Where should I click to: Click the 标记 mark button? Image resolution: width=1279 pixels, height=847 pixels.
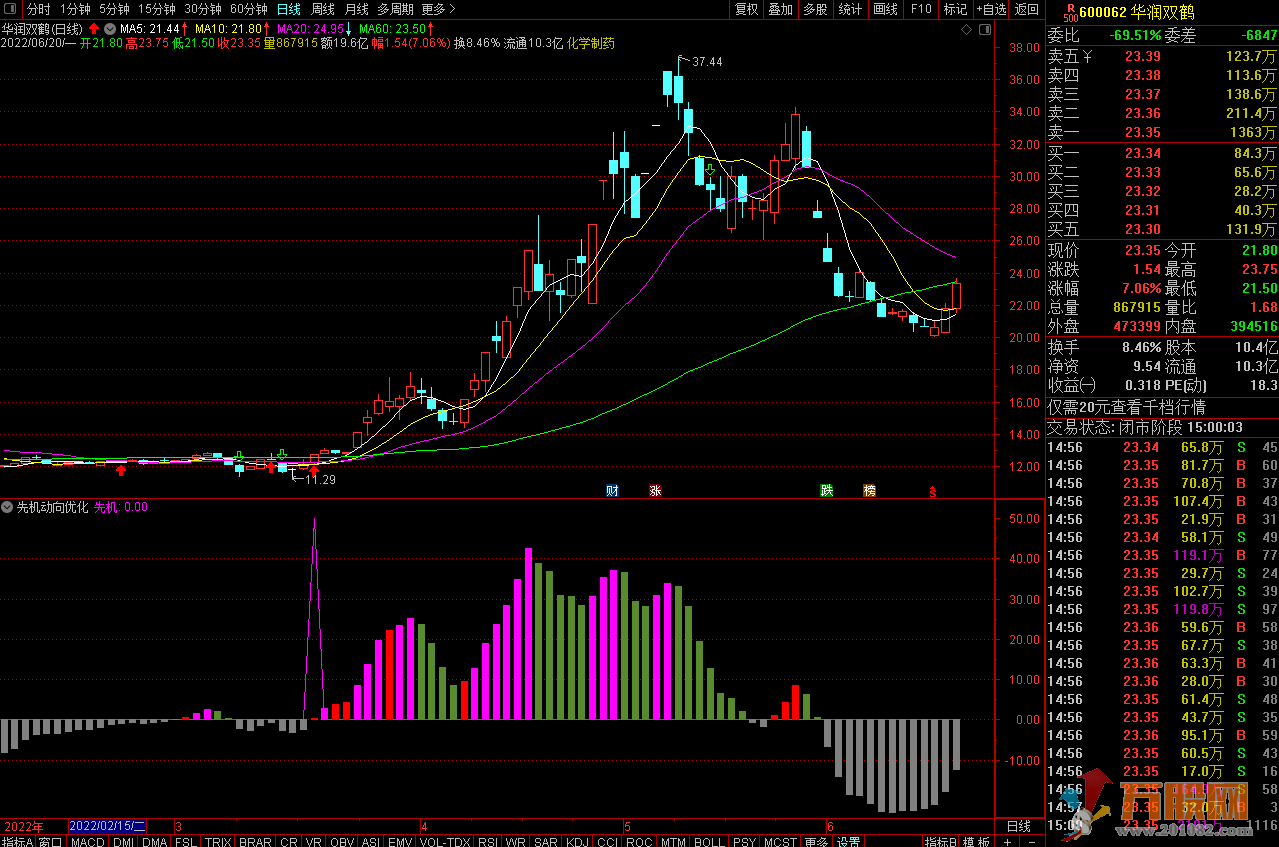pos(955,9)
